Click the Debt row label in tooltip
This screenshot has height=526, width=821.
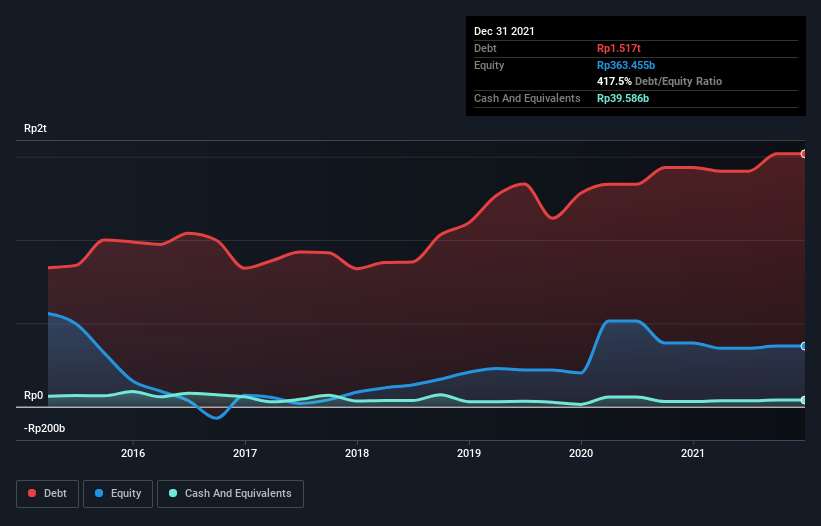point(485,49)
